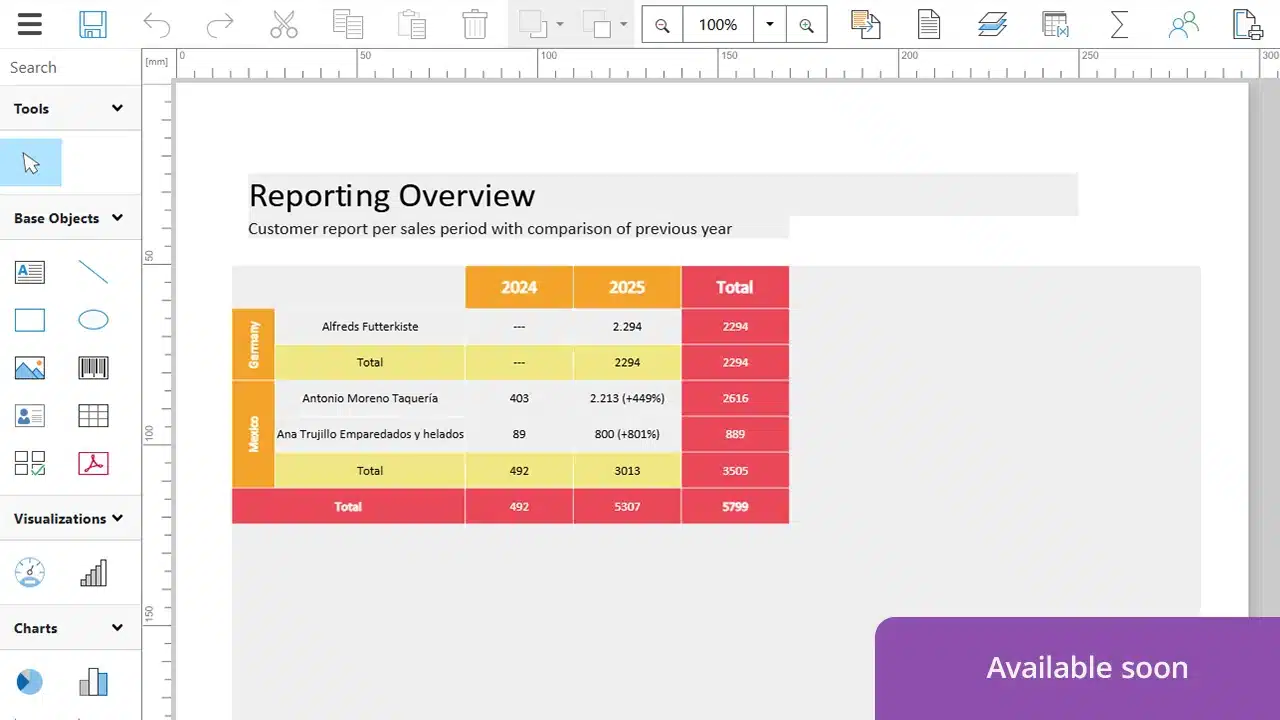The height and width of the screenshot is (720, 1280).
Task: Select the Barcode object tool
Action: 93,368
